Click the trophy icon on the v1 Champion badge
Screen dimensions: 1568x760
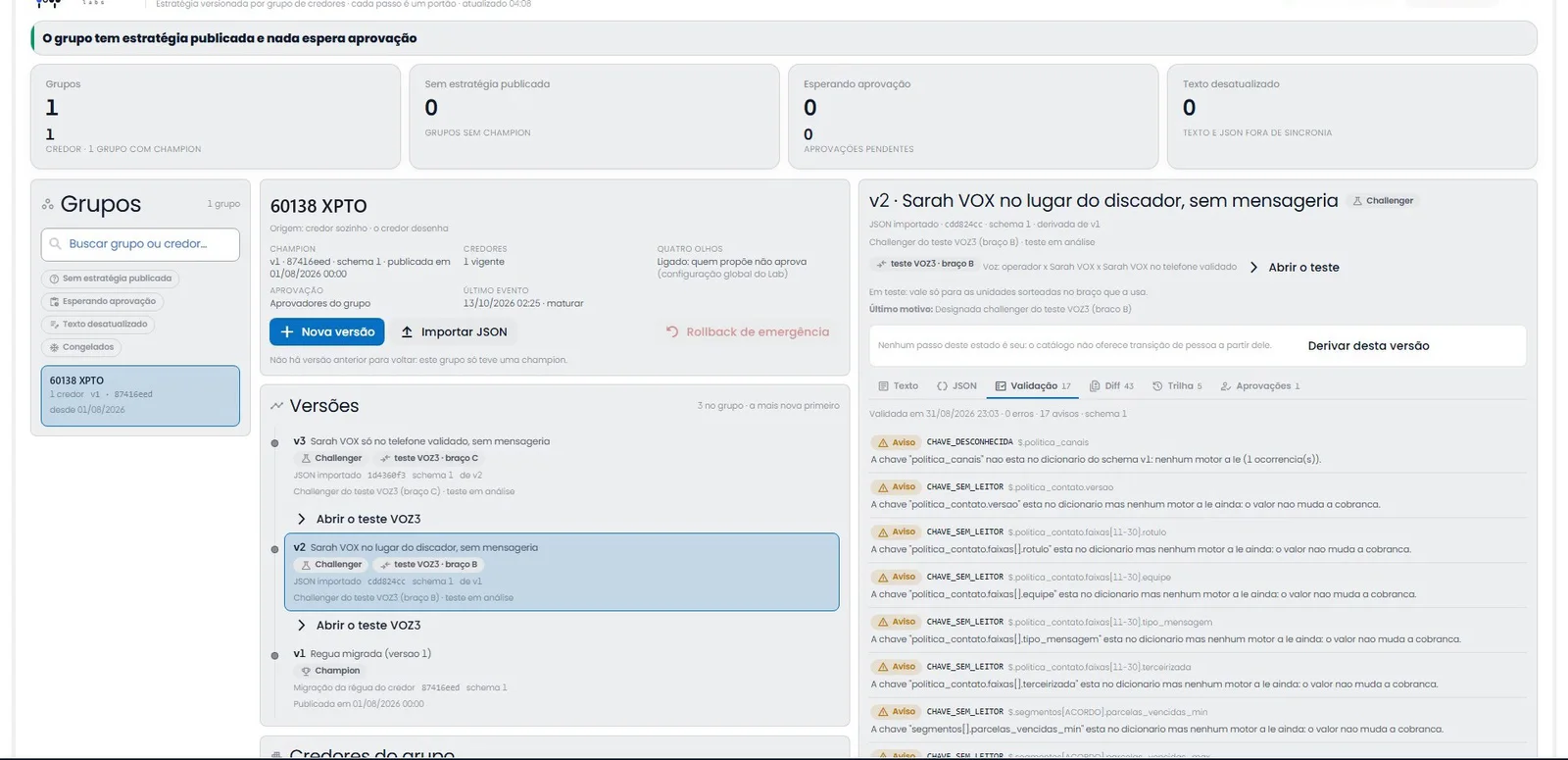pos(306,671)
